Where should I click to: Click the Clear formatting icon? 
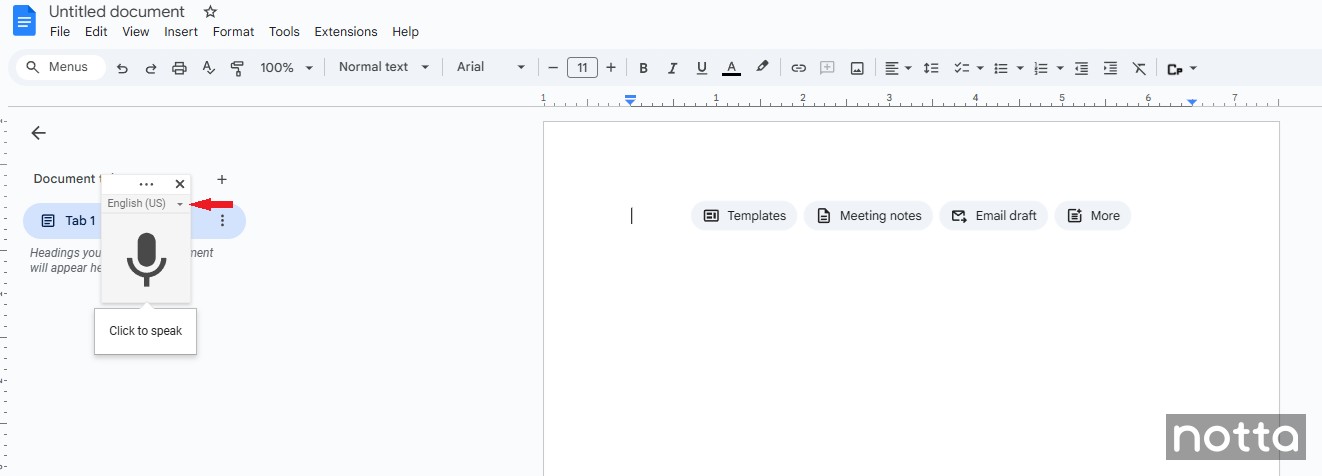pyautogui.click(x=1139, y=68)
